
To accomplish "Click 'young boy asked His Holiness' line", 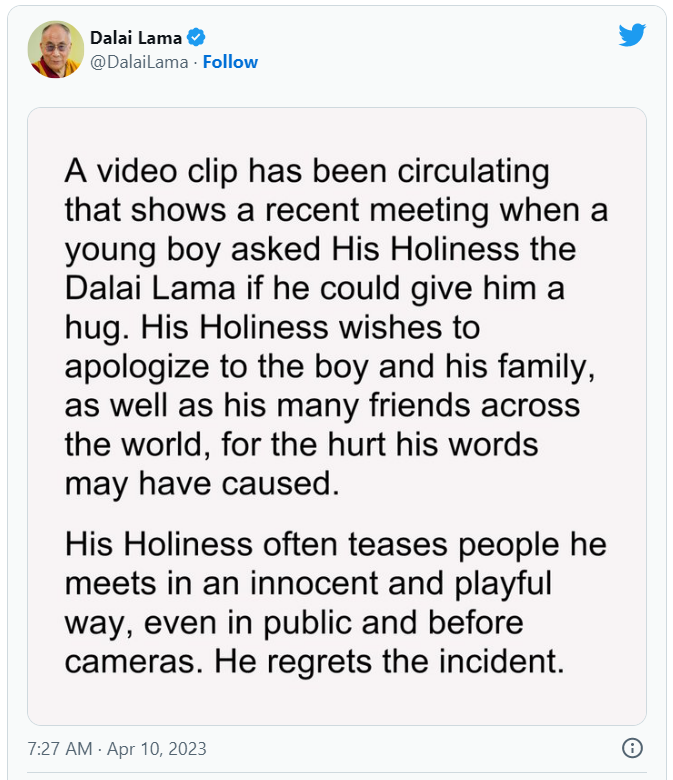I will pyautogui.click(x=321, y=249).
